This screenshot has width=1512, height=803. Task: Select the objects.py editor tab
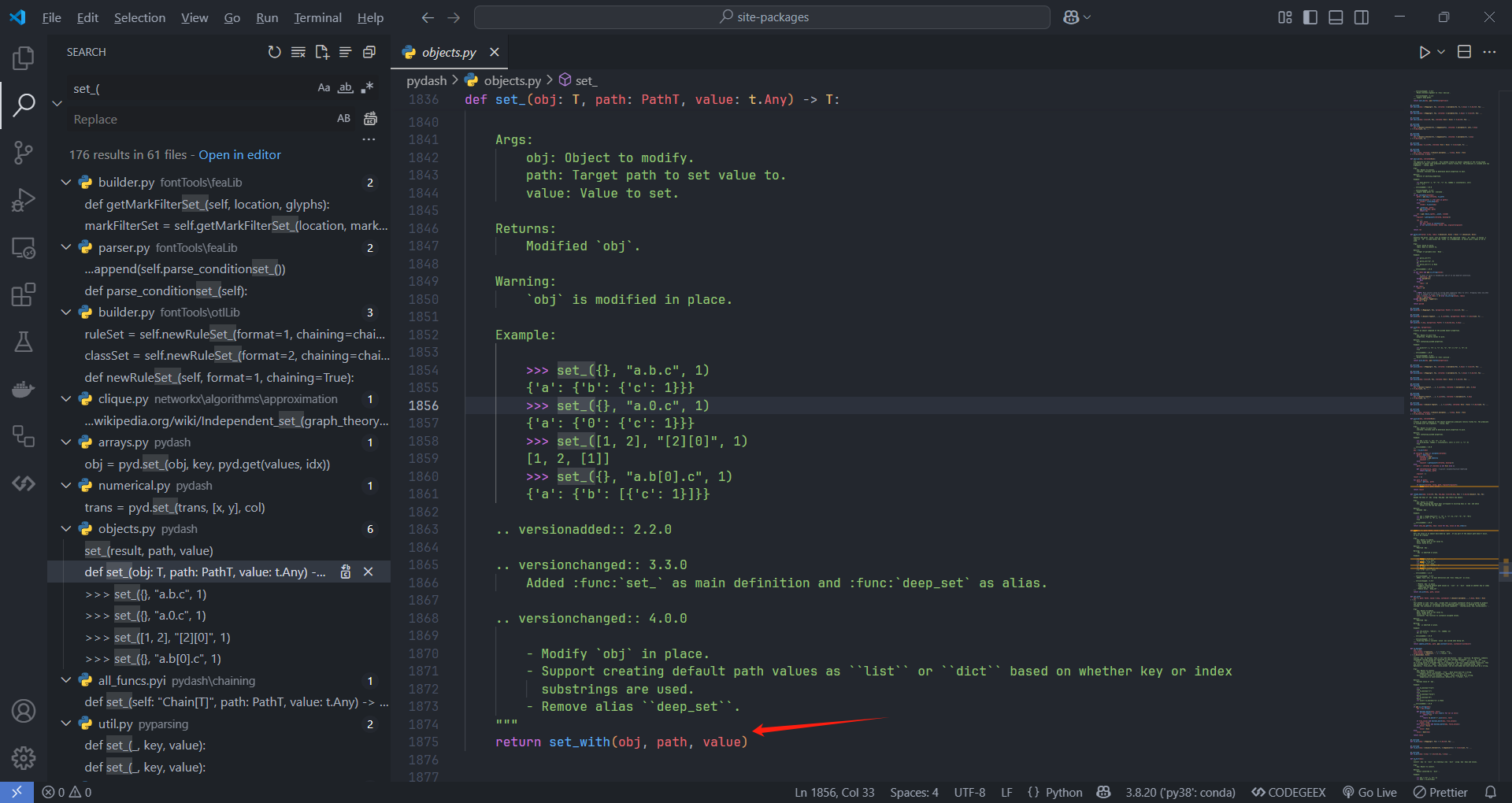point(448,52)
